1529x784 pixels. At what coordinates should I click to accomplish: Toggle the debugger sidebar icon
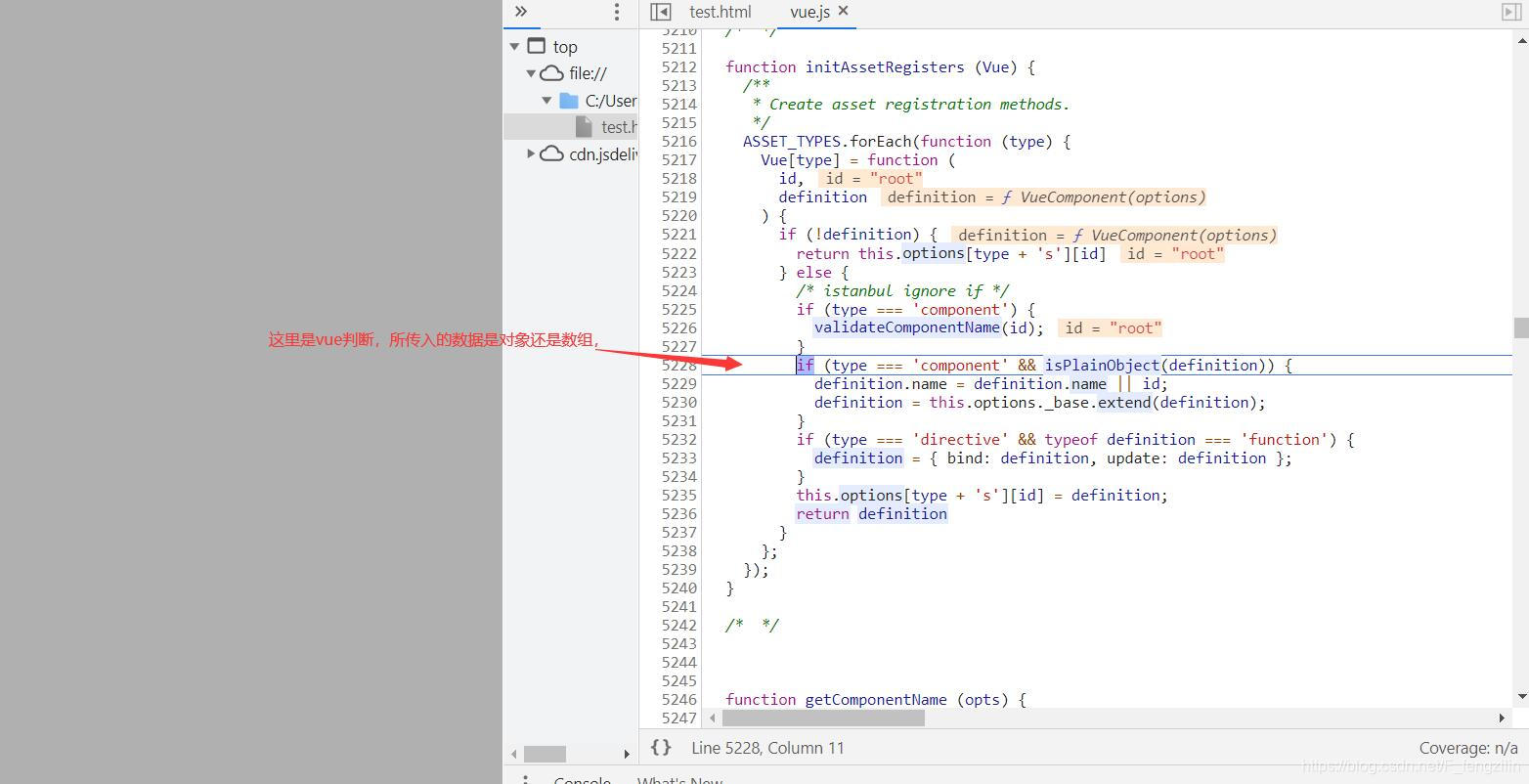click(x=1511, y=12)
